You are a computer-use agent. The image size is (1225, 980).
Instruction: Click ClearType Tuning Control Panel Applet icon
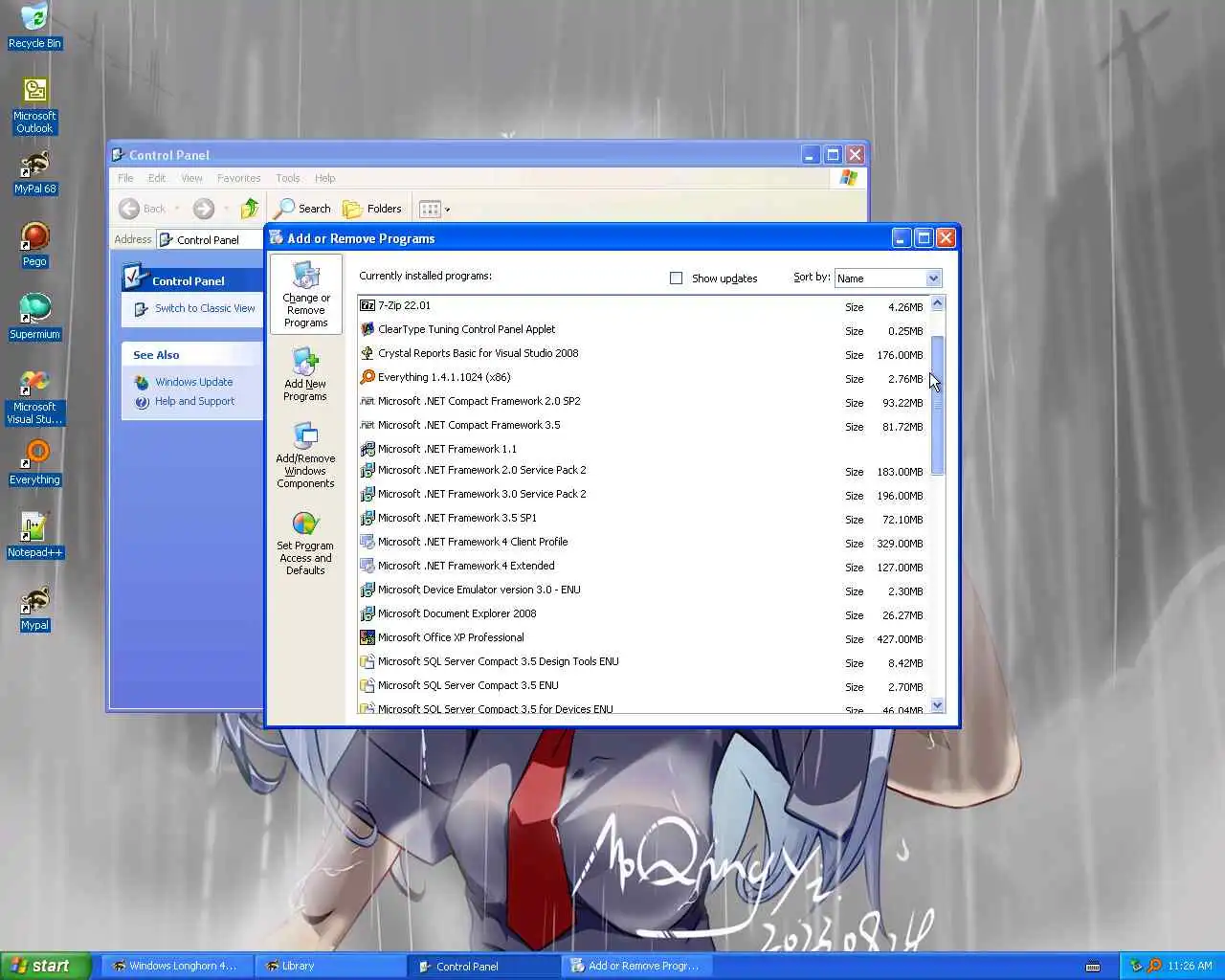tap(367, 329)
